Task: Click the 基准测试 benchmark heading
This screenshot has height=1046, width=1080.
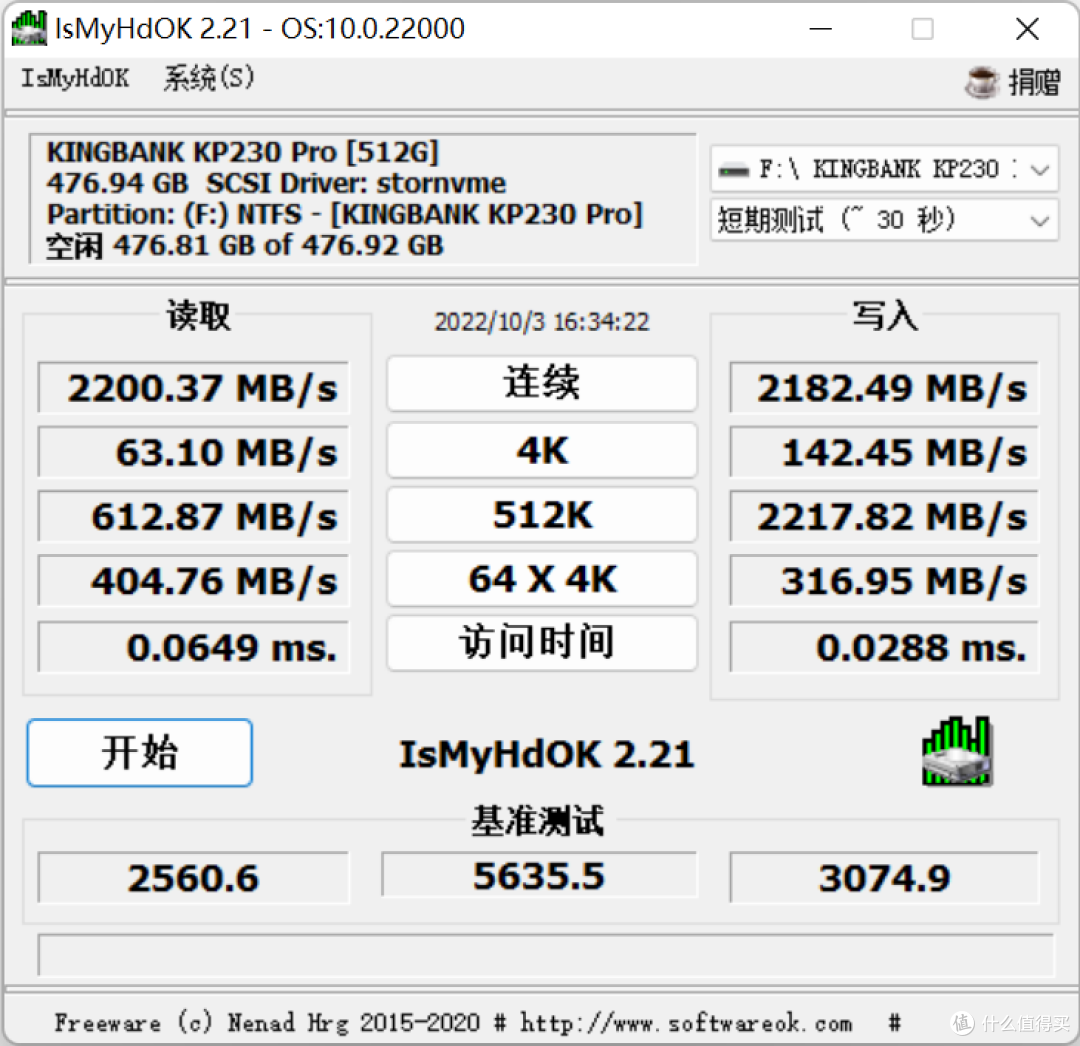Action: point(539,821)
